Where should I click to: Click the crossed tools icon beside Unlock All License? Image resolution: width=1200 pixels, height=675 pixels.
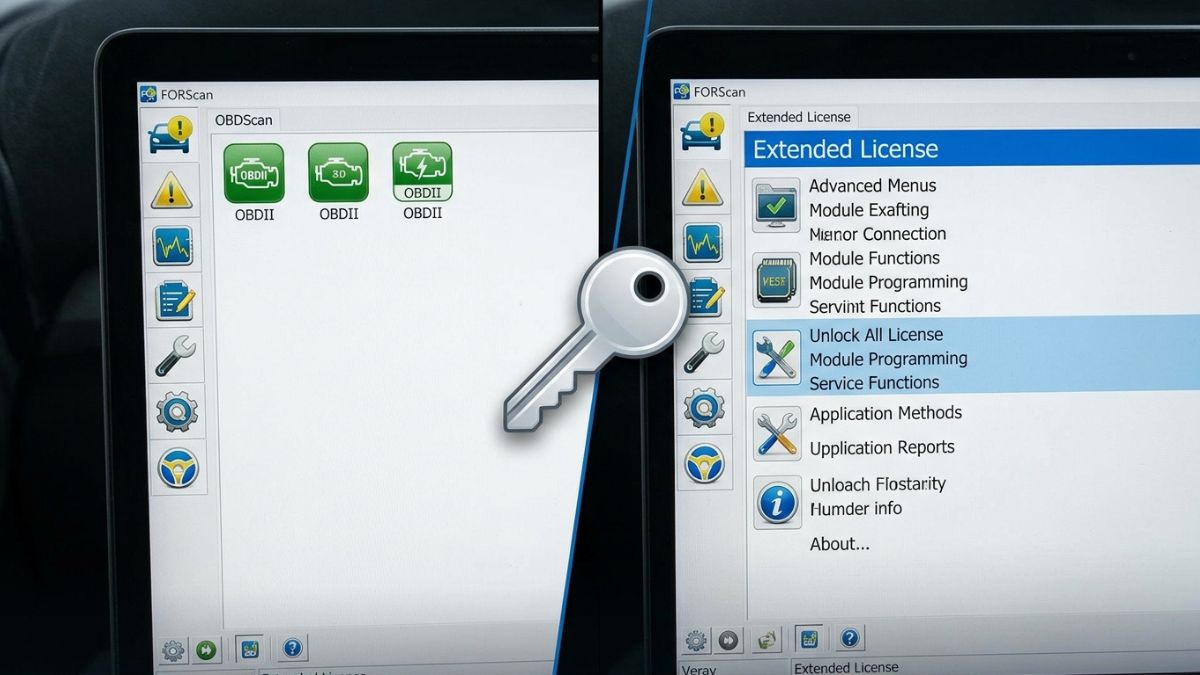777,357
